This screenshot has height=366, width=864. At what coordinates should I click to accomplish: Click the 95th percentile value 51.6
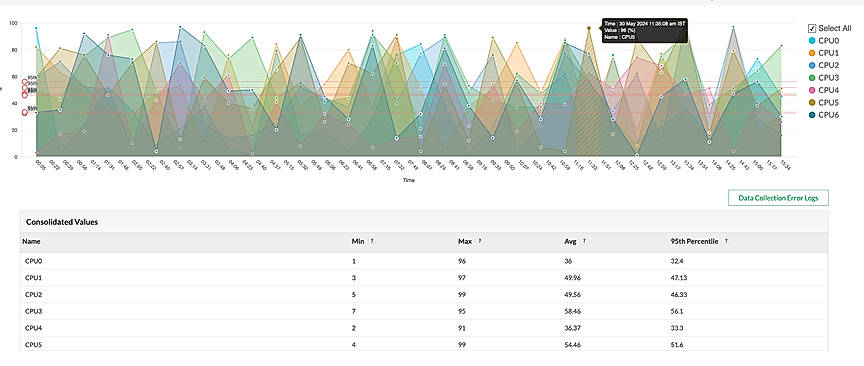point(677,345)
